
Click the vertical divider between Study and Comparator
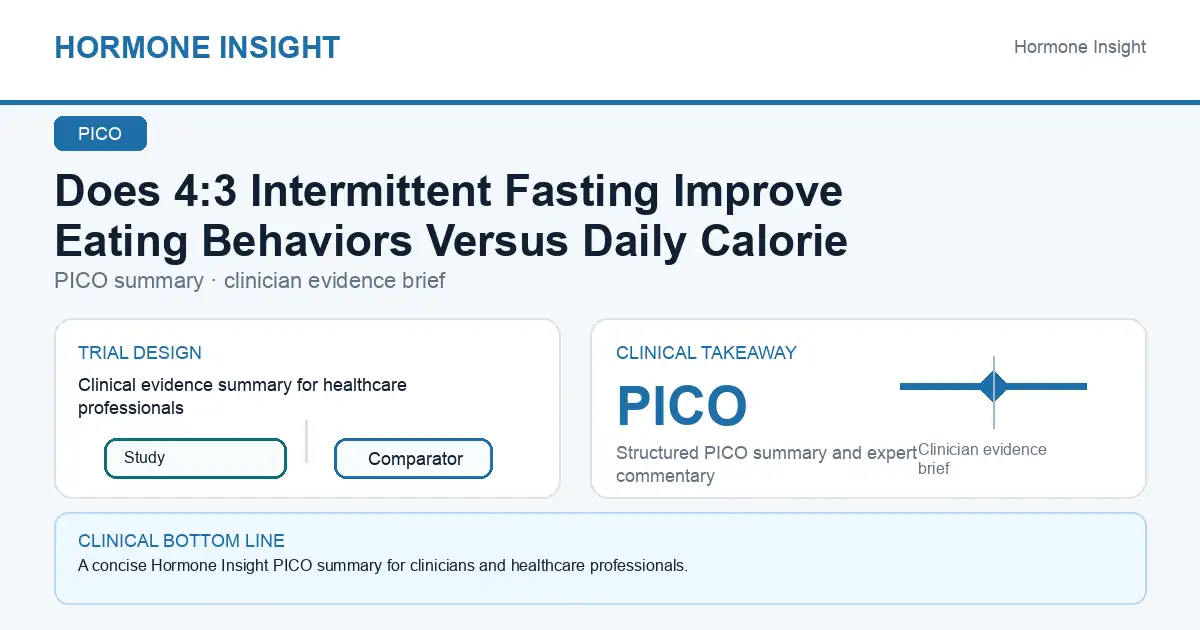point(306,441)
